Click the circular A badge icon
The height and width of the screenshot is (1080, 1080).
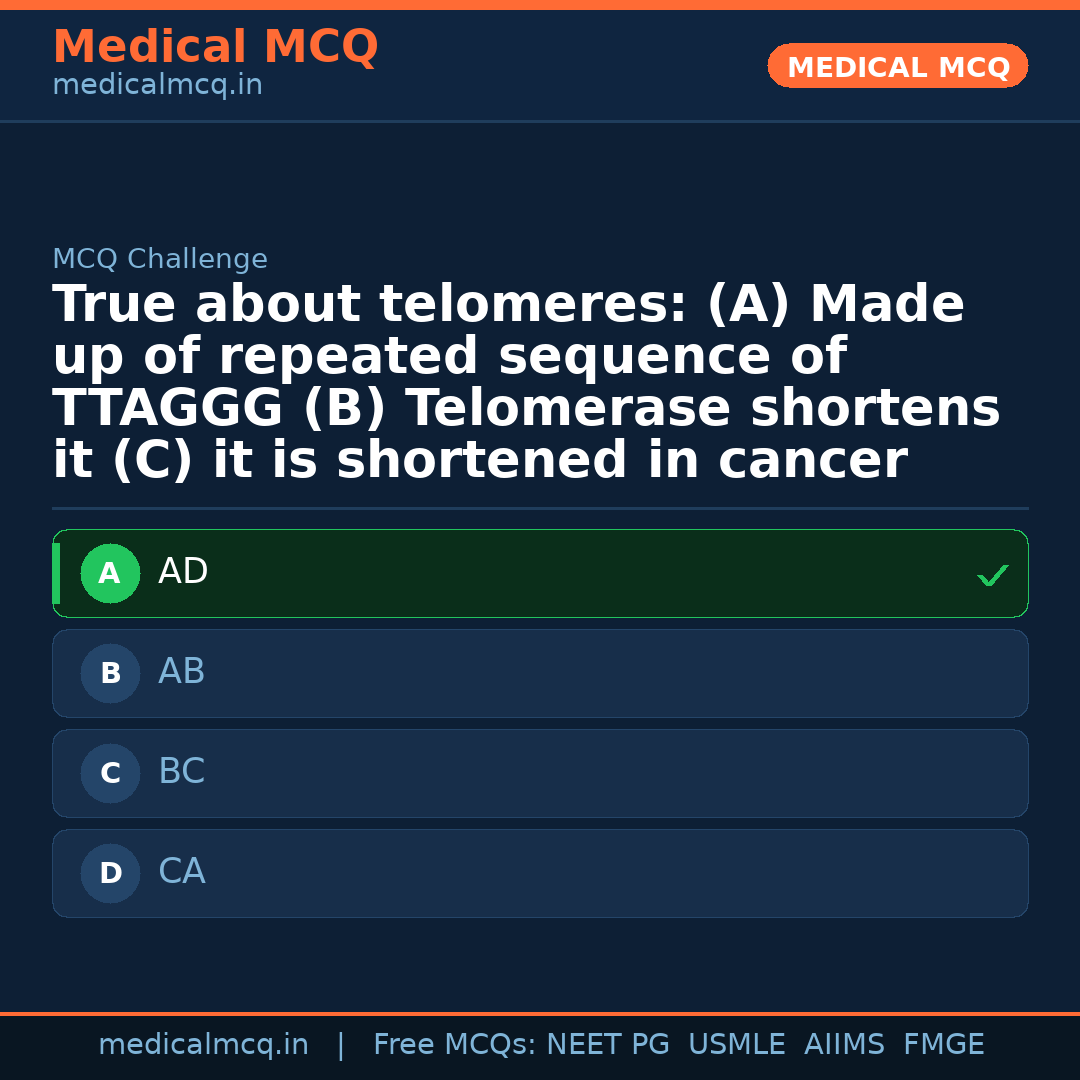[x=110, y=573]
